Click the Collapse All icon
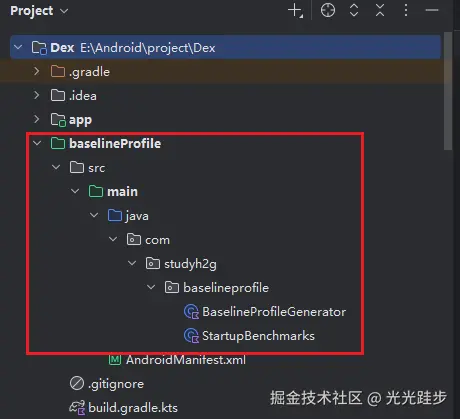 pos(380,10)
